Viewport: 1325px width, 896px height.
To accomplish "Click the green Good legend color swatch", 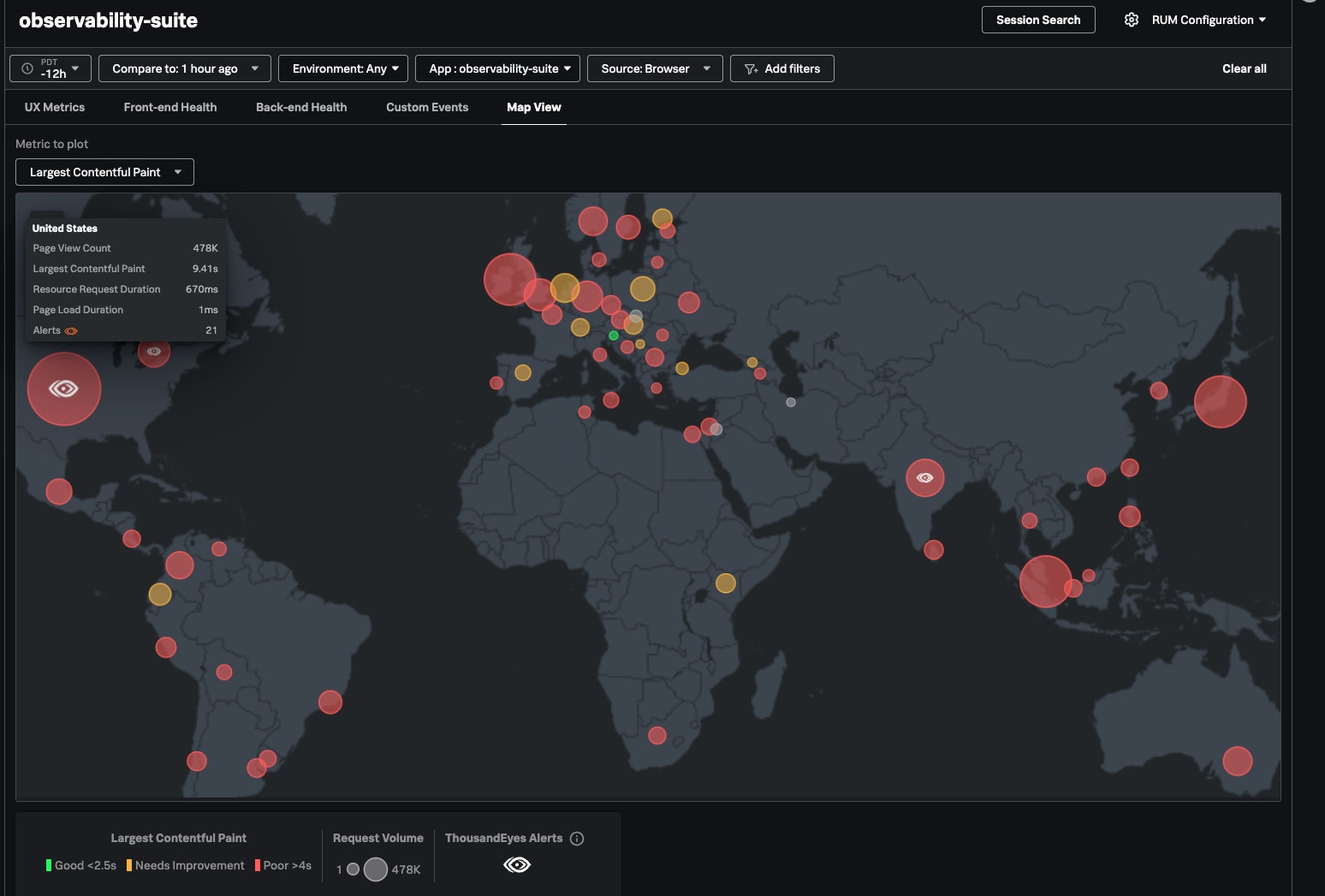I will pos(49,865).
